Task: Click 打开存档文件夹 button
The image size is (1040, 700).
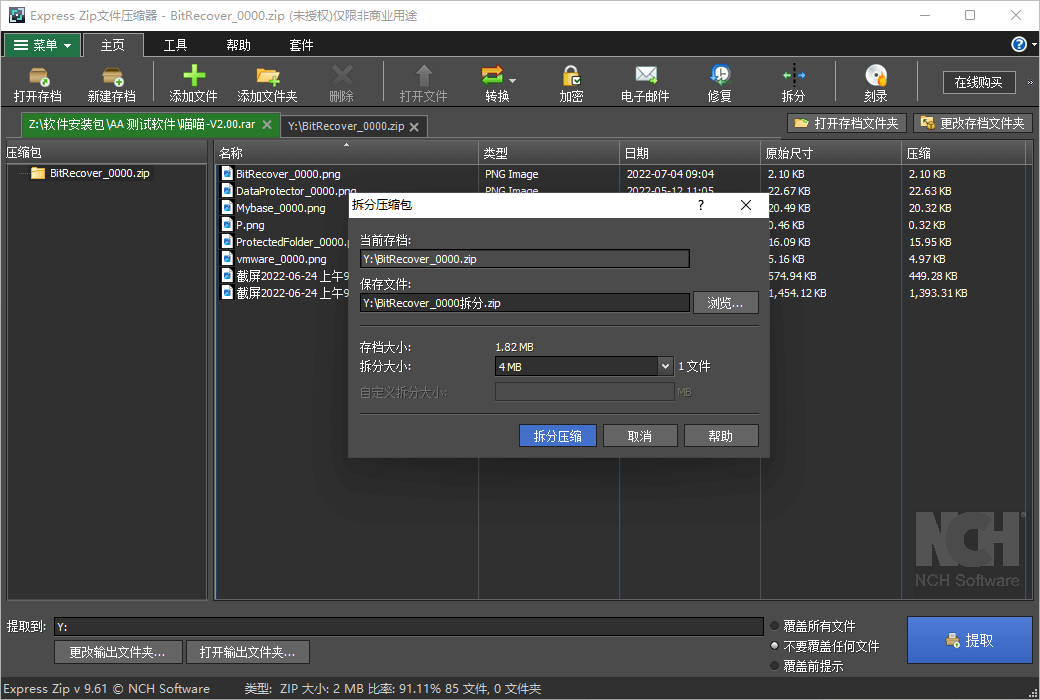Action: click(x=846, y=123)
